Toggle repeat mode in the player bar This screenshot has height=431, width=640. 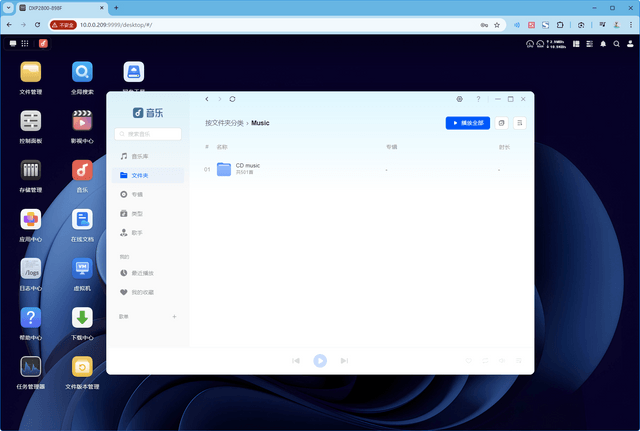[485, 361]
